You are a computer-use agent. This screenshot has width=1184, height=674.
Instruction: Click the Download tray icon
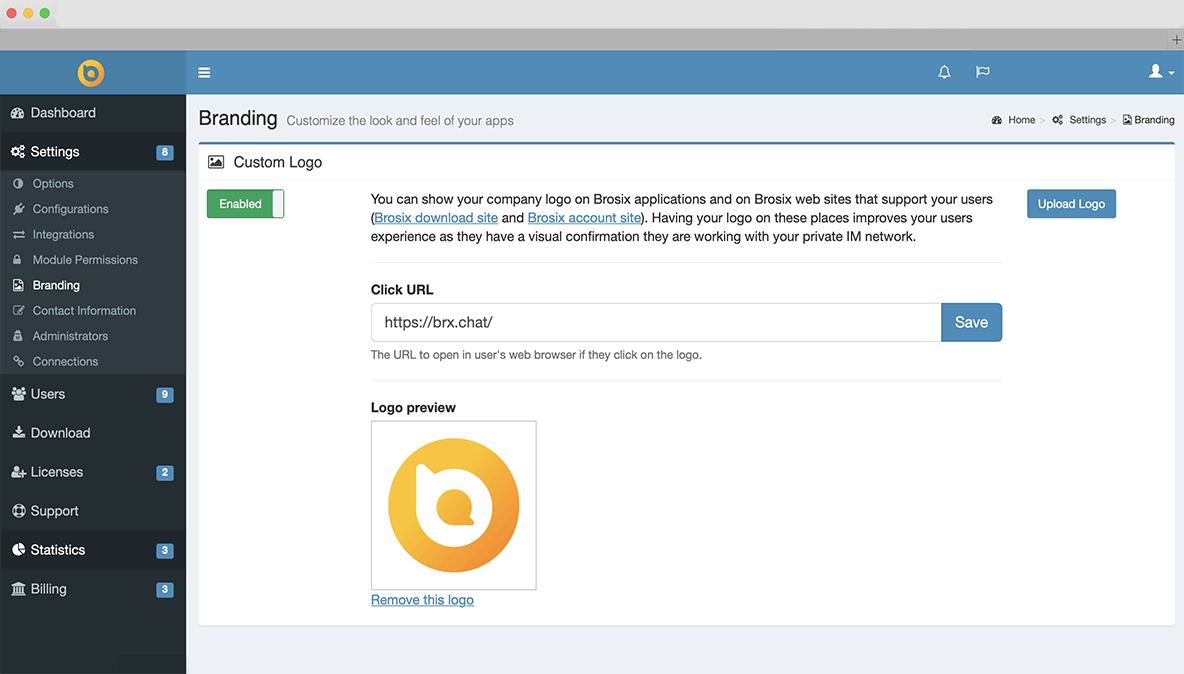tap(19, 432)
